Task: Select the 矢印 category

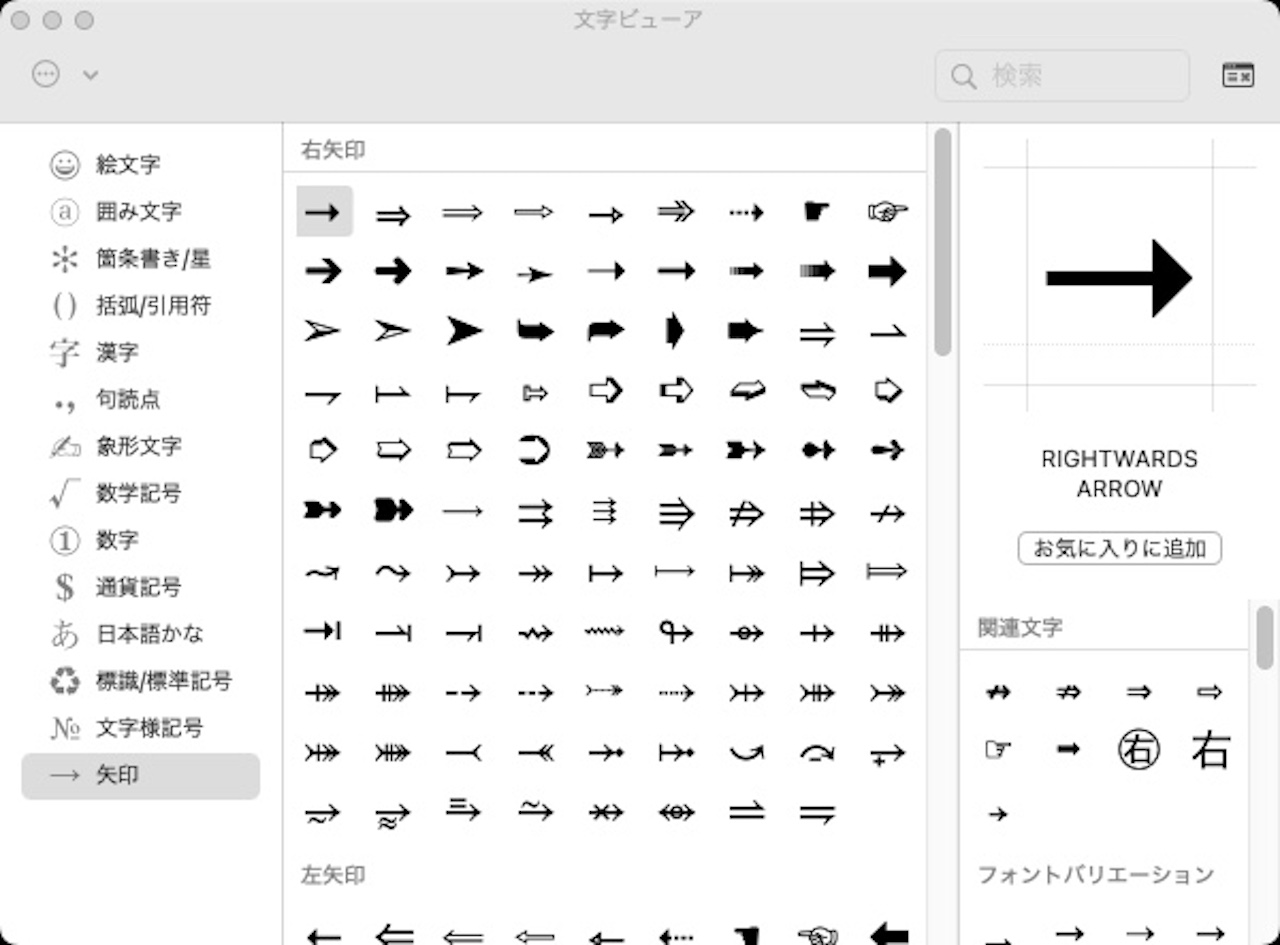Action: [140, 775]
